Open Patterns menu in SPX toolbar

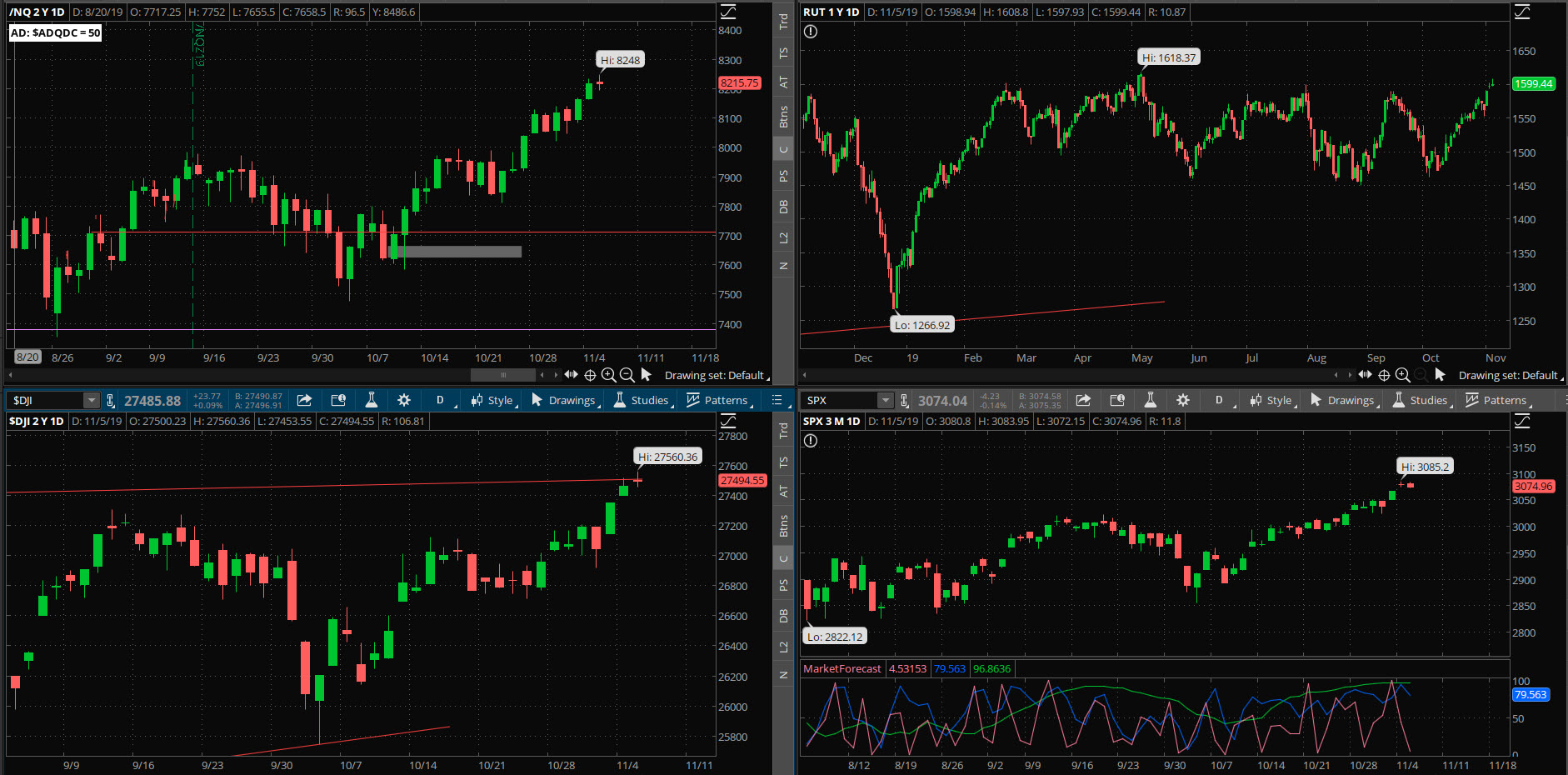tap(1498, 400)
